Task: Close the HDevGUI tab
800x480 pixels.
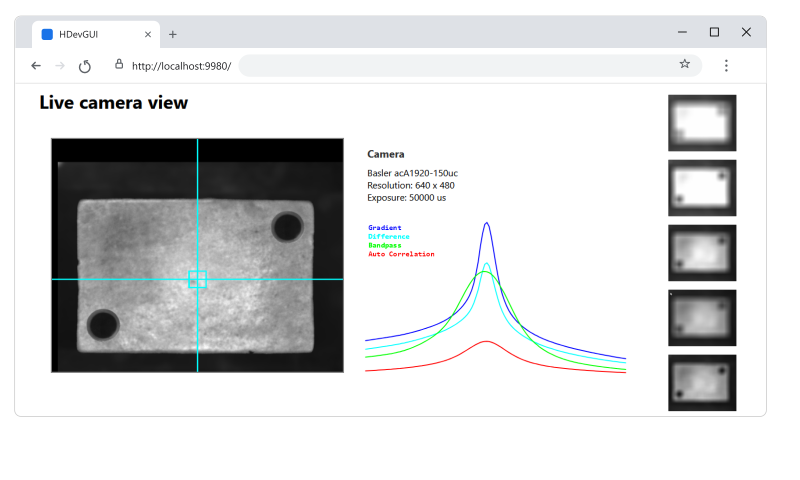Action: (x=148, y=34)
